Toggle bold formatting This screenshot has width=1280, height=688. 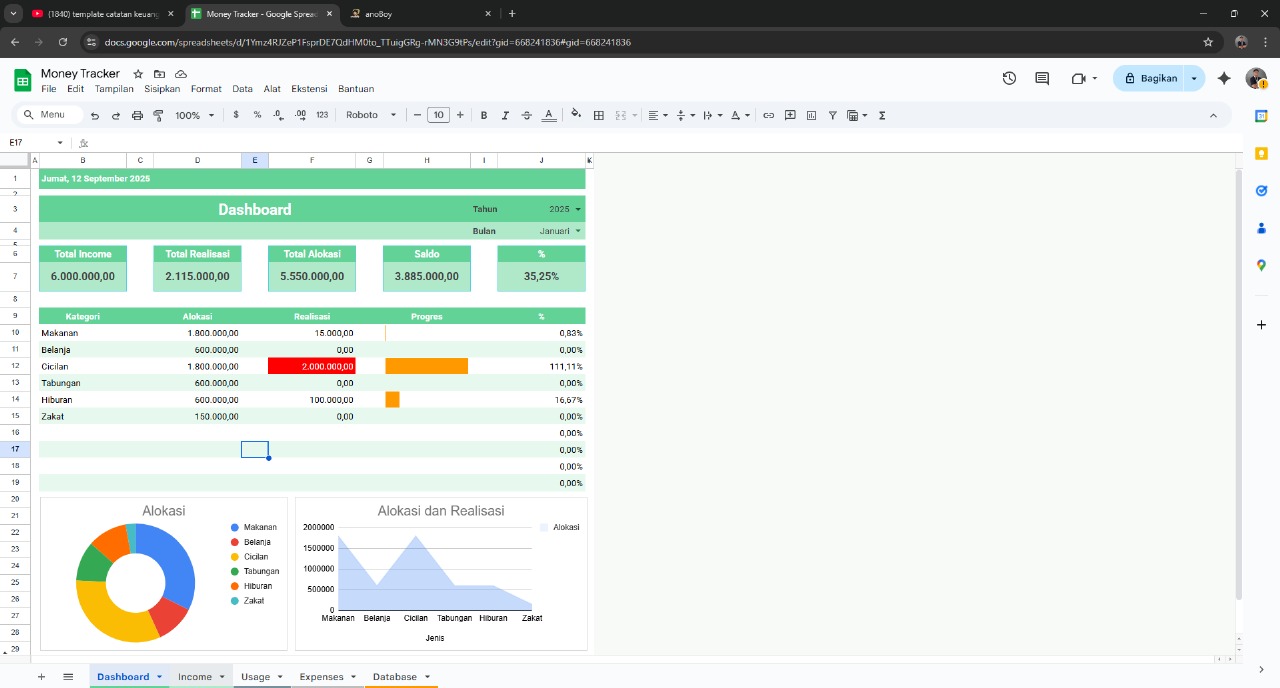click(484, 115)
